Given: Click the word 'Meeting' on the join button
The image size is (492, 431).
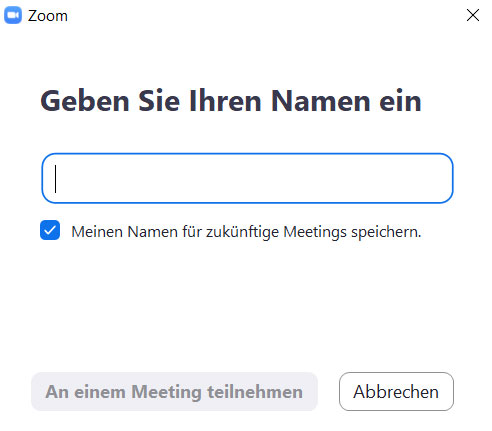Looking at the screenshot, I should coord(166,392).
